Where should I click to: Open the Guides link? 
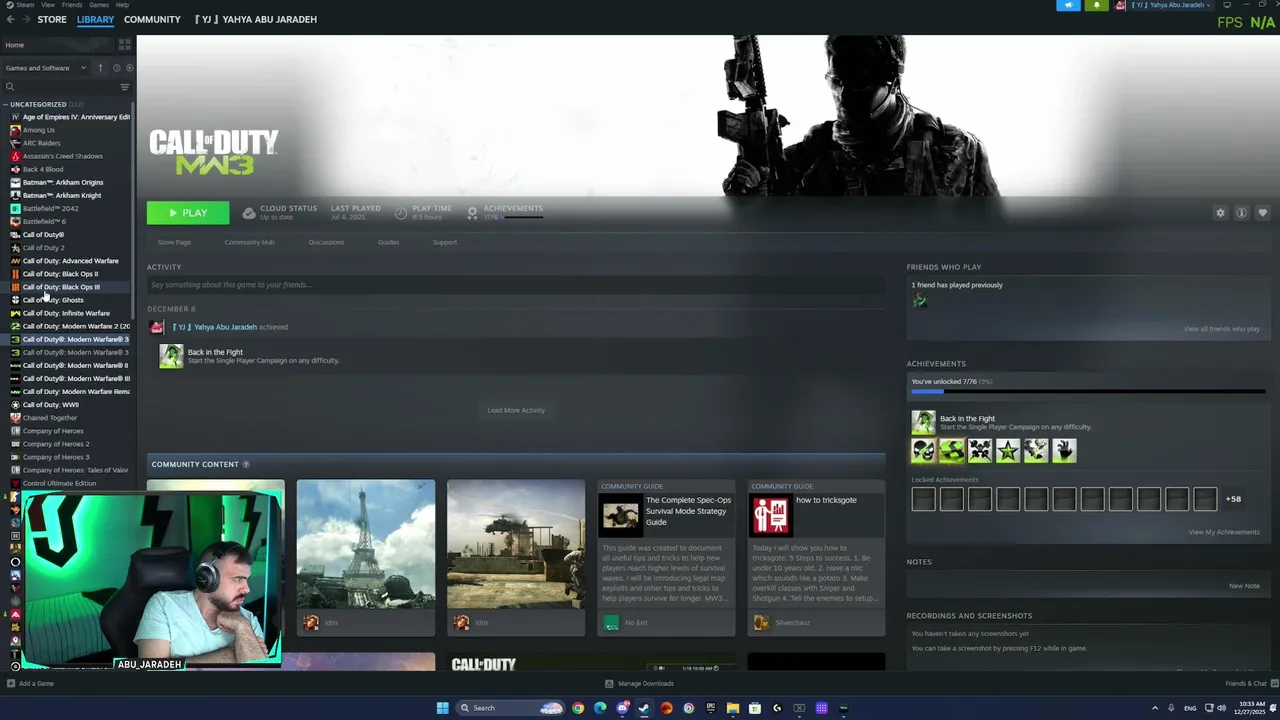click(x=388, y=242)
